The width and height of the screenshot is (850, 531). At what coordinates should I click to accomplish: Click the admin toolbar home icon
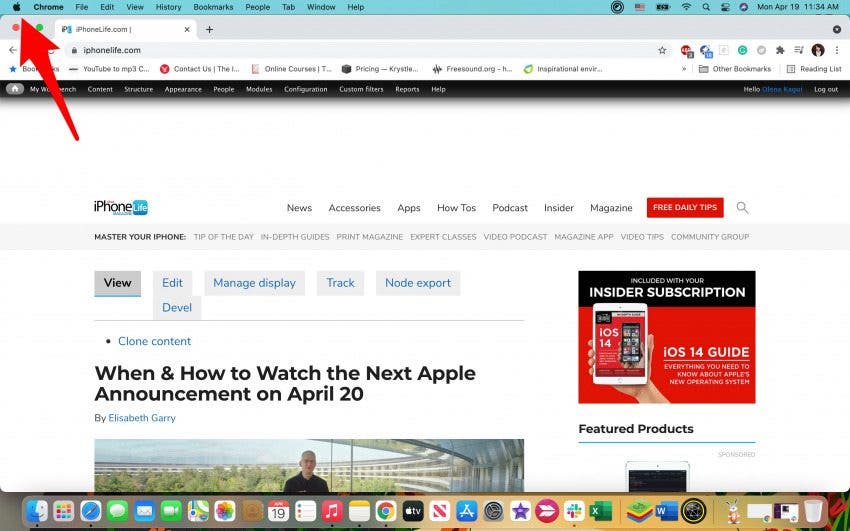(15, 89)
